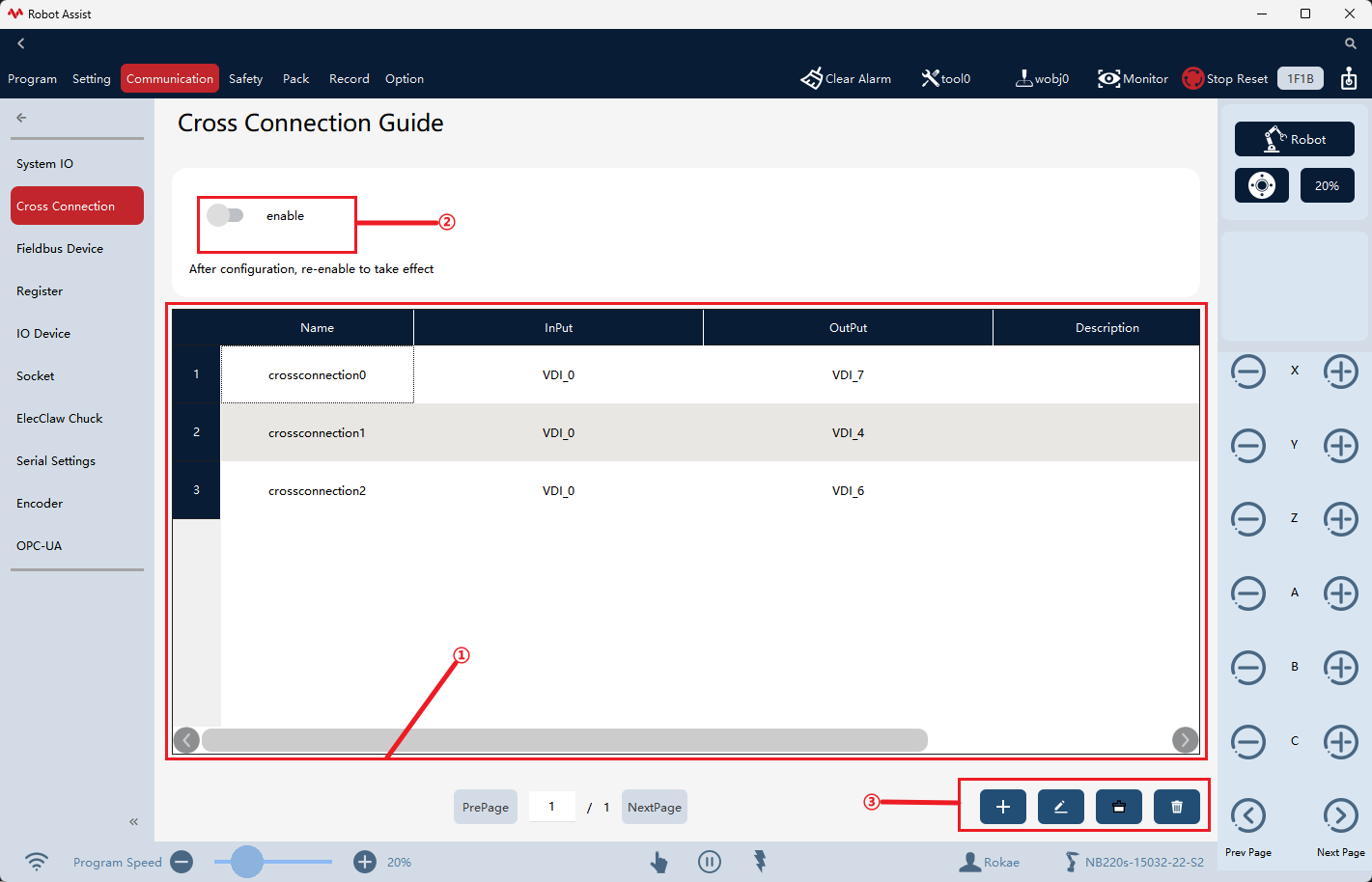Click the Clear Alarm broom icon
Screen dimensions: 1372x882
811,78
